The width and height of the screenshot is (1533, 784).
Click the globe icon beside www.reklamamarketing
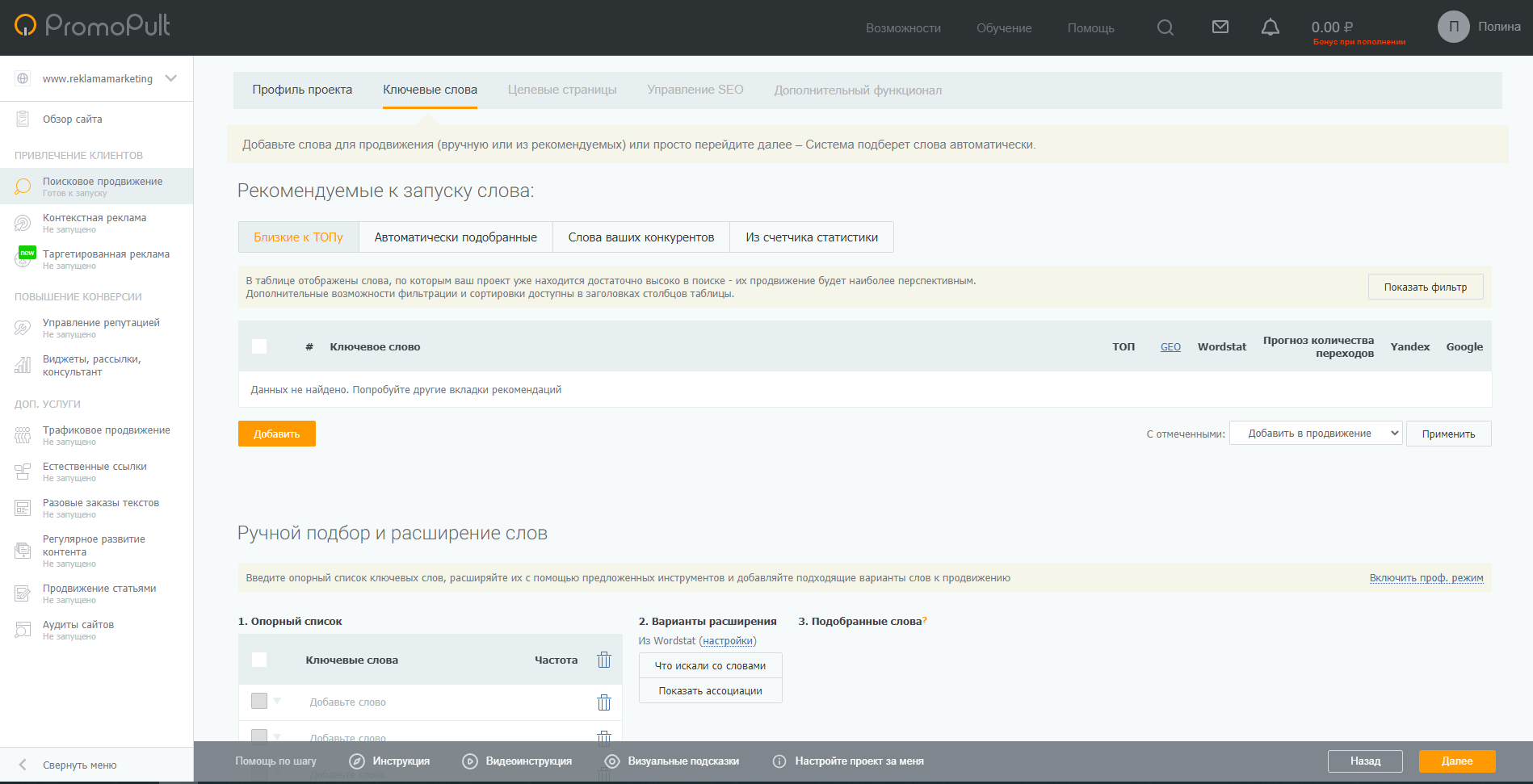[23, 78]
